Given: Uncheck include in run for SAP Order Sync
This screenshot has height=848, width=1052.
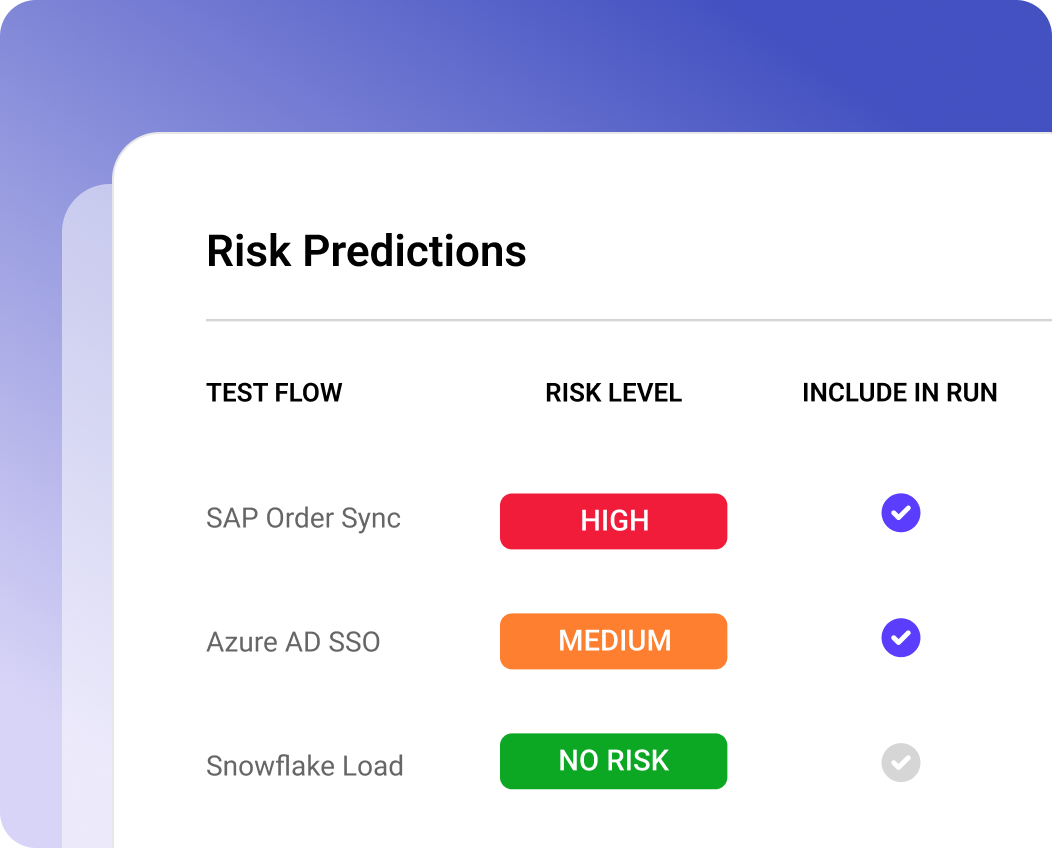Looking at the screenshot, I should point(900,513).
